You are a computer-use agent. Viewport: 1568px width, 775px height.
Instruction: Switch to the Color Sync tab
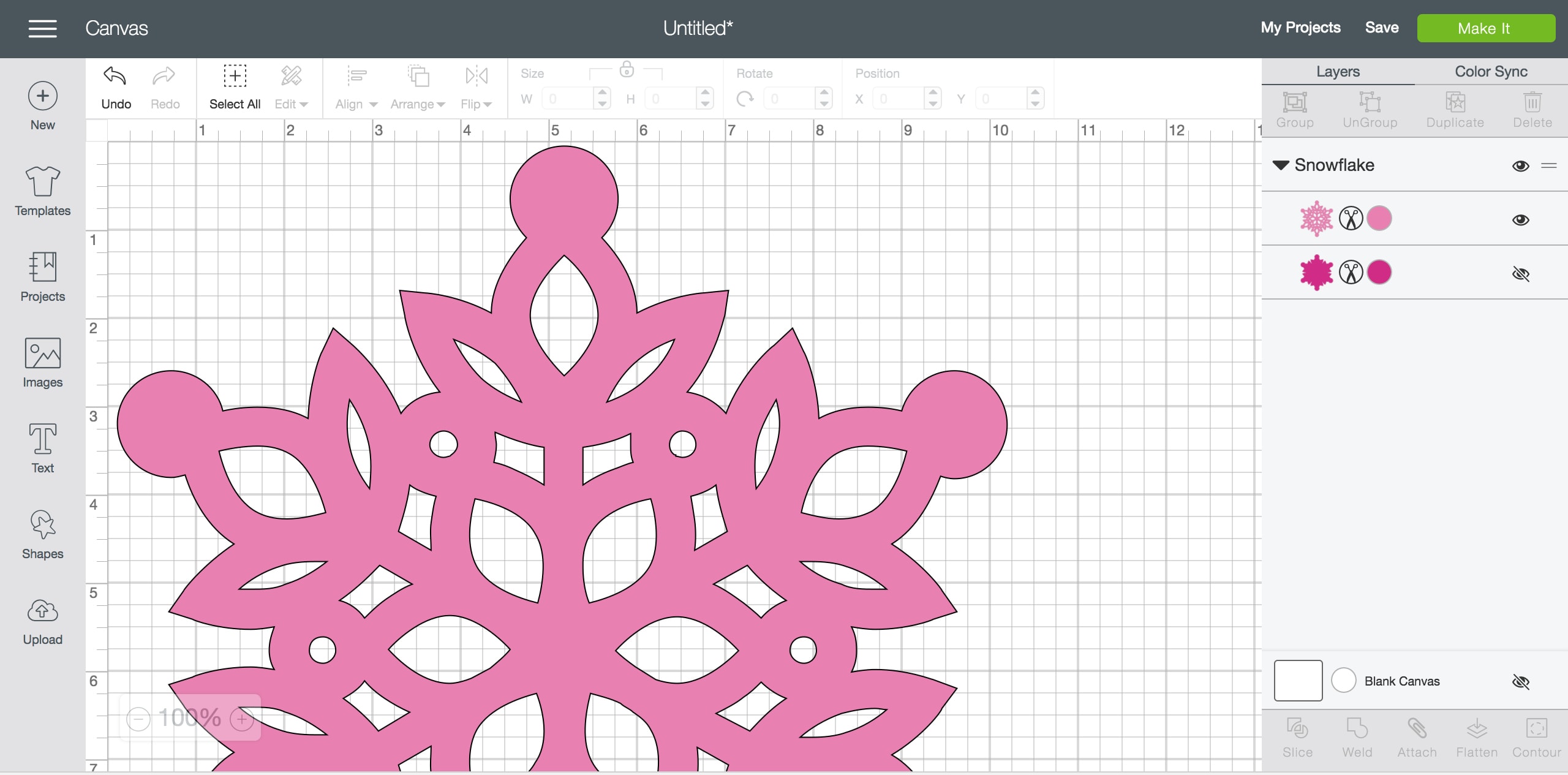[x=1491, y=72]
